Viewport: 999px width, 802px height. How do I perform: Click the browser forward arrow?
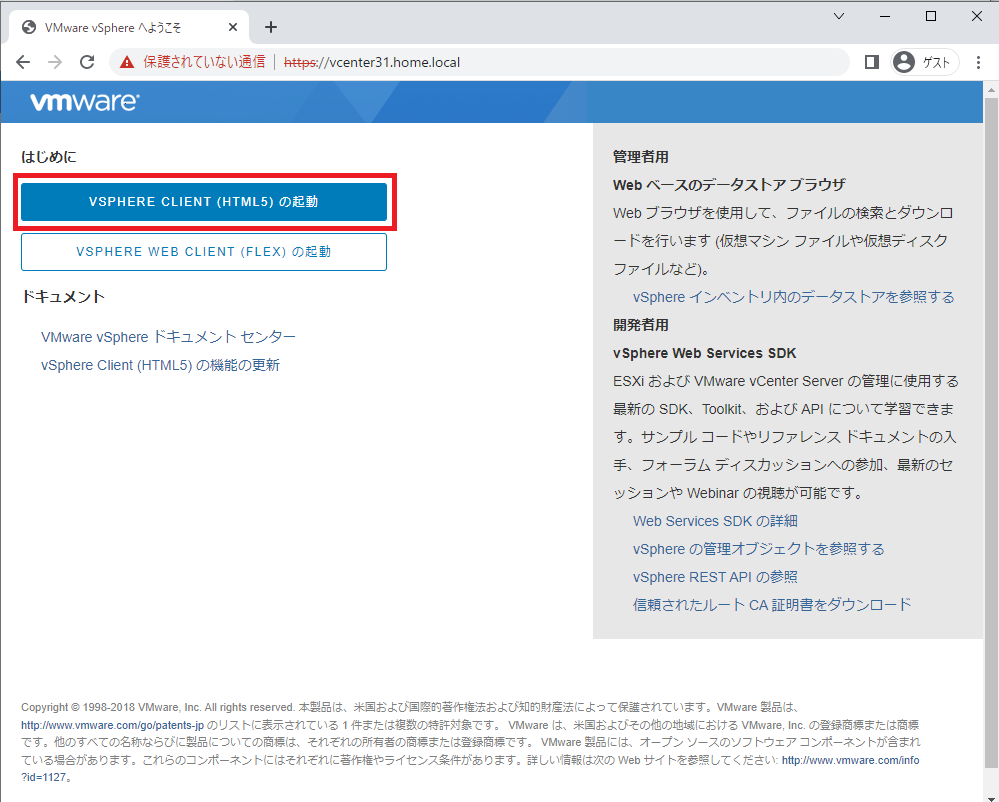(55, 62)
